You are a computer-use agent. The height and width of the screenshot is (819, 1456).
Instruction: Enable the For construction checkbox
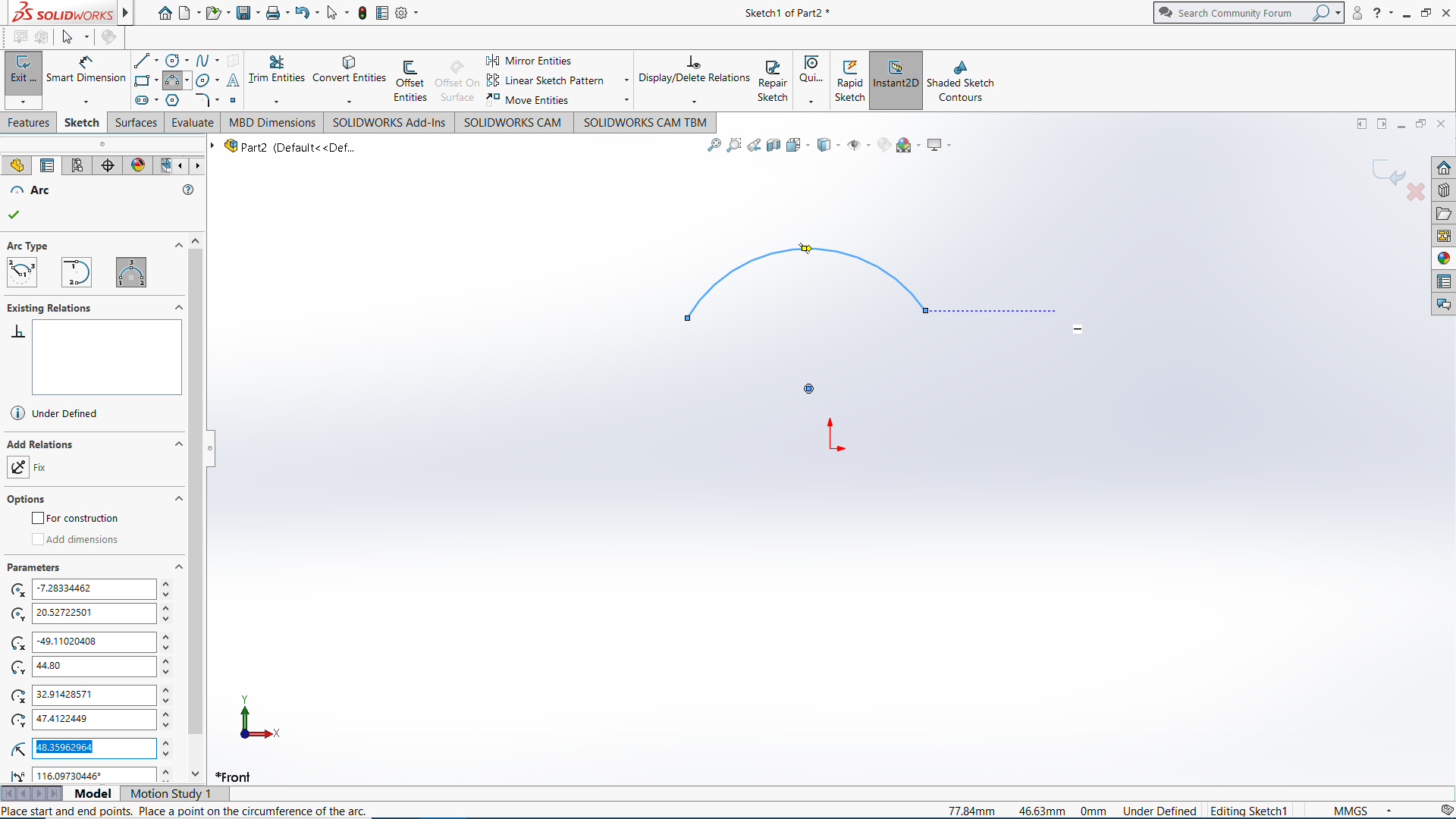point(38,518)
